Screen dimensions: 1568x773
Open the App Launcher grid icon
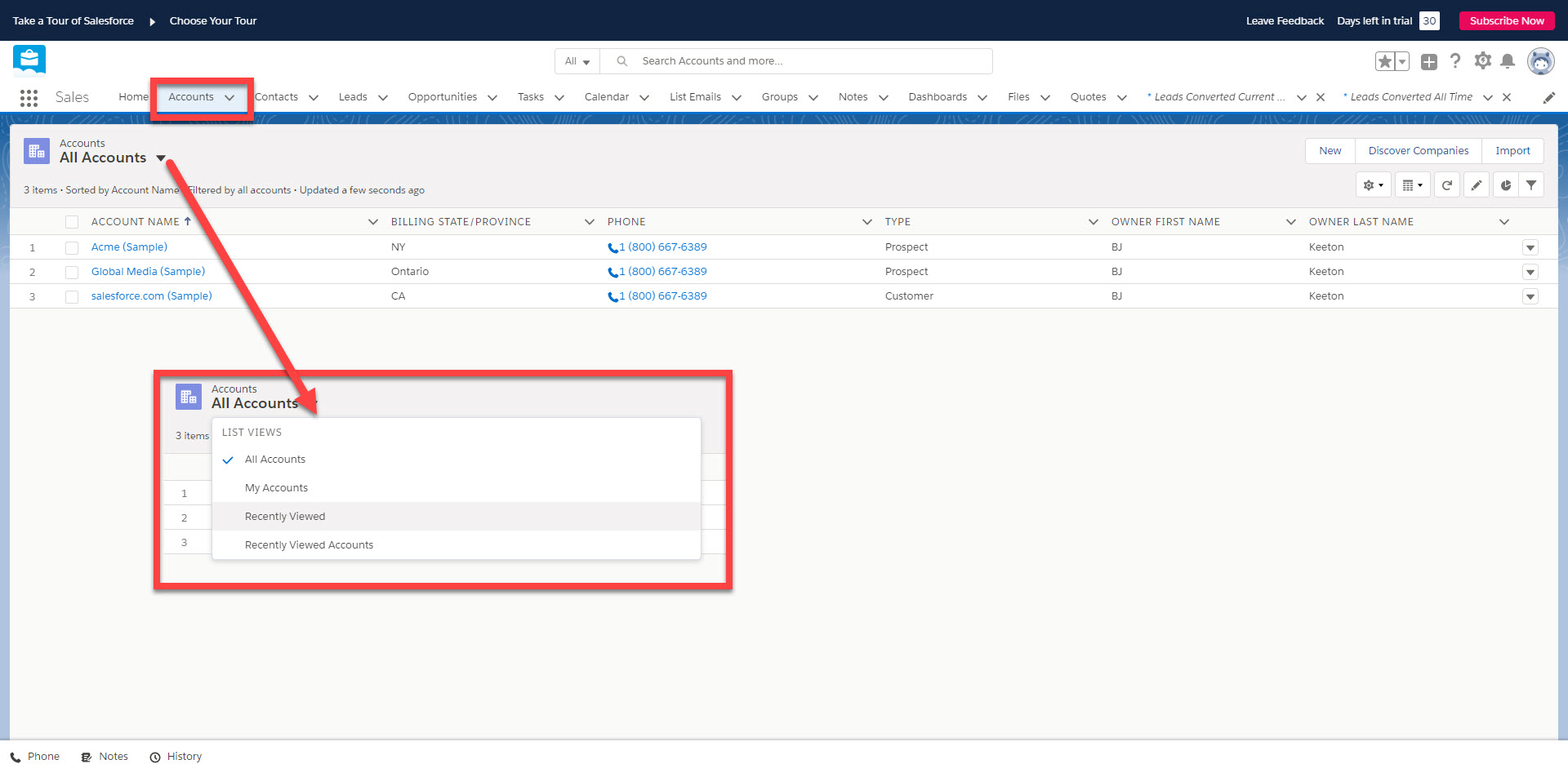point(29,98)
